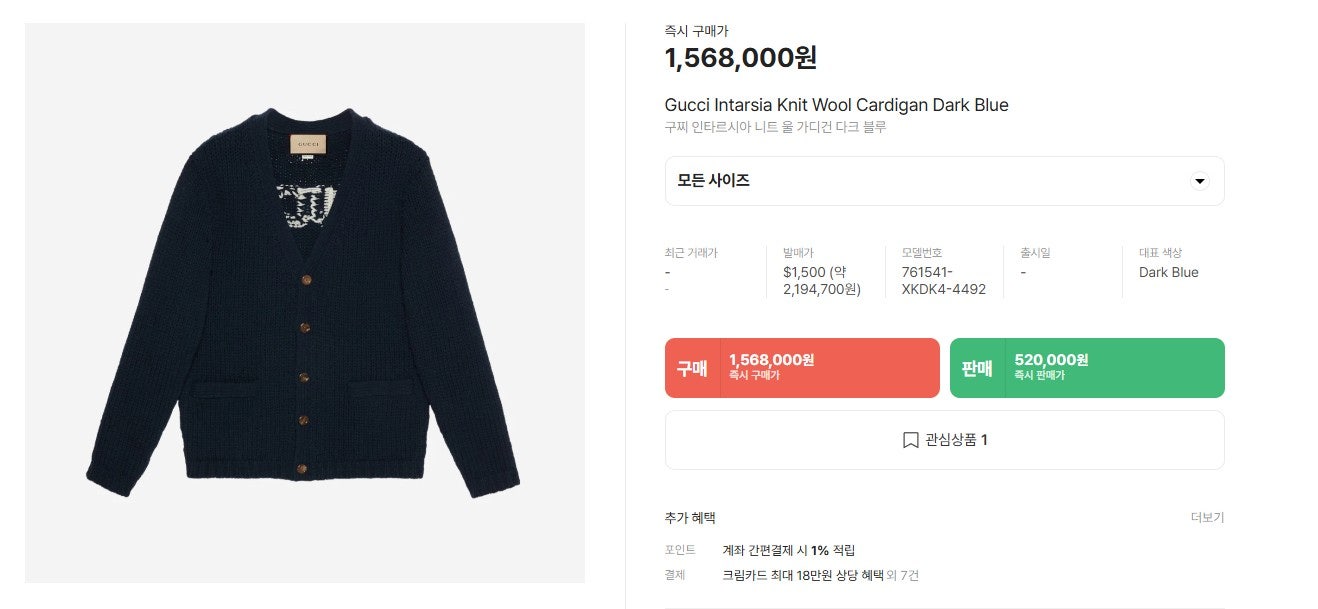Screen dimensions: 1318x609
Task: Click the 계좌 간편결제 시 1% 적립 benefit
Action: click(x=789, y=550)
